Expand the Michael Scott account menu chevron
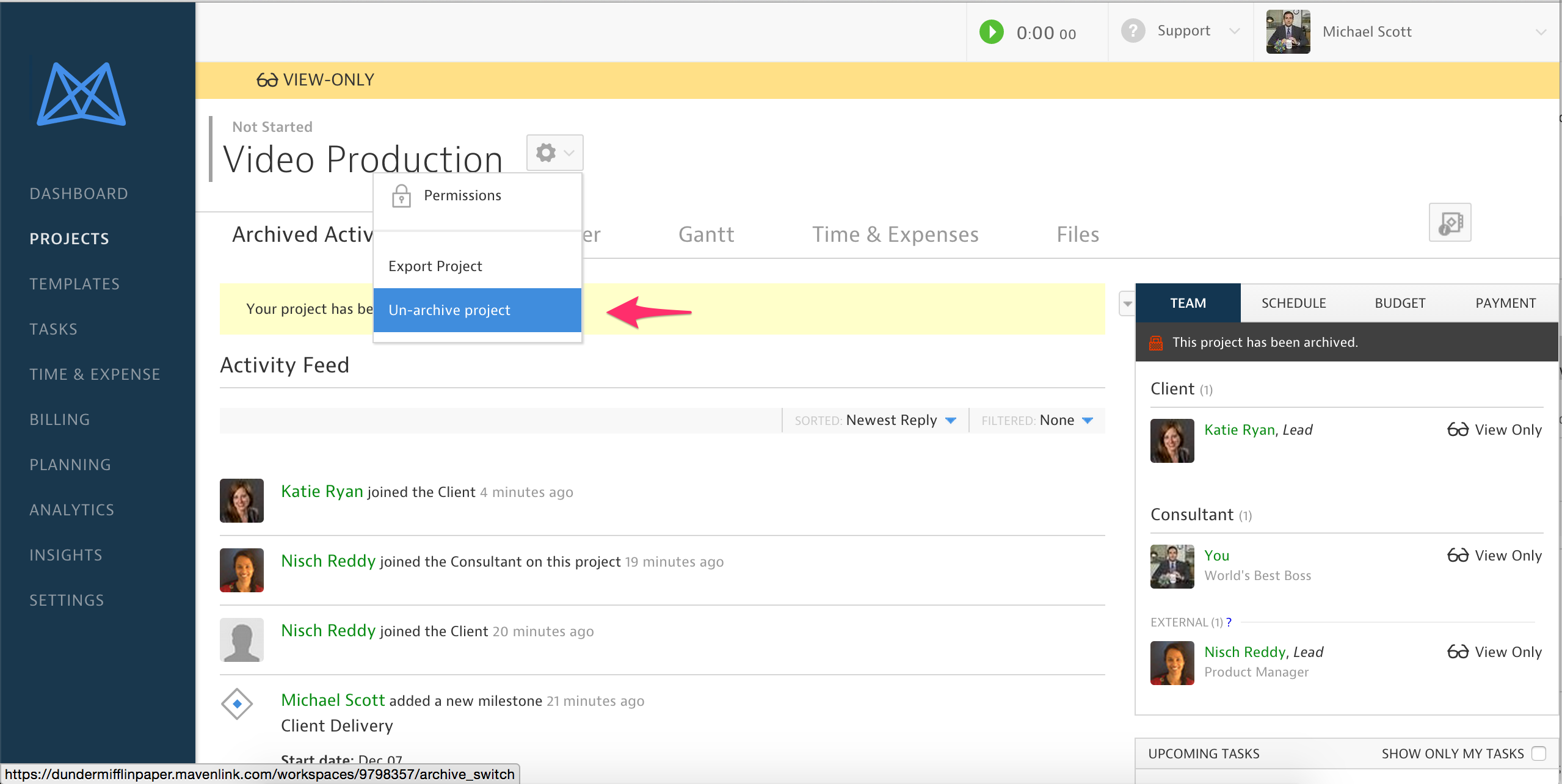Screen dimensions: 1562x784 point(1541,32)
